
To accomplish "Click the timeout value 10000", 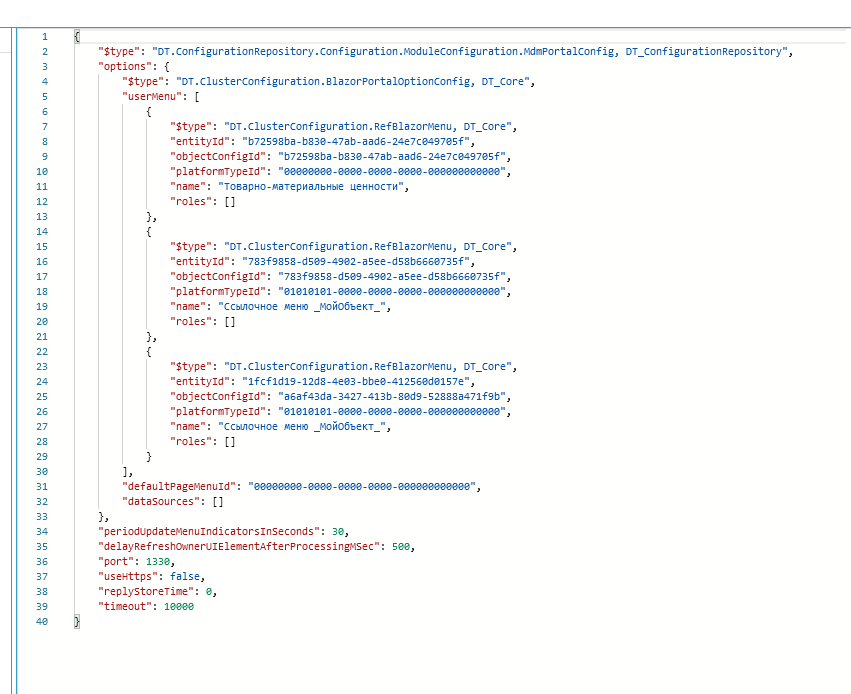I will [179, 606].
